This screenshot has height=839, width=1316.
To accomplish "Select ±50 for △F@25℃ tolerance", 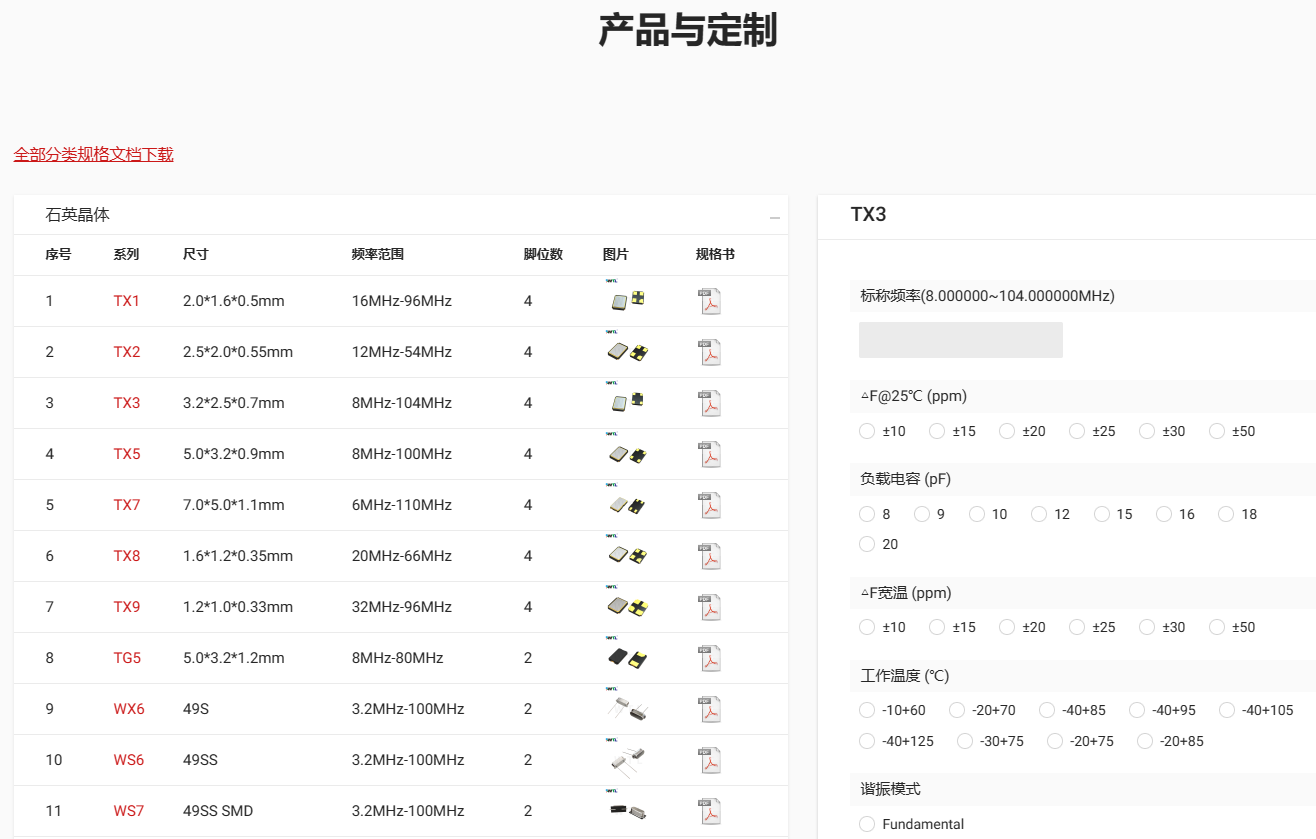I will coord(1217,431).
